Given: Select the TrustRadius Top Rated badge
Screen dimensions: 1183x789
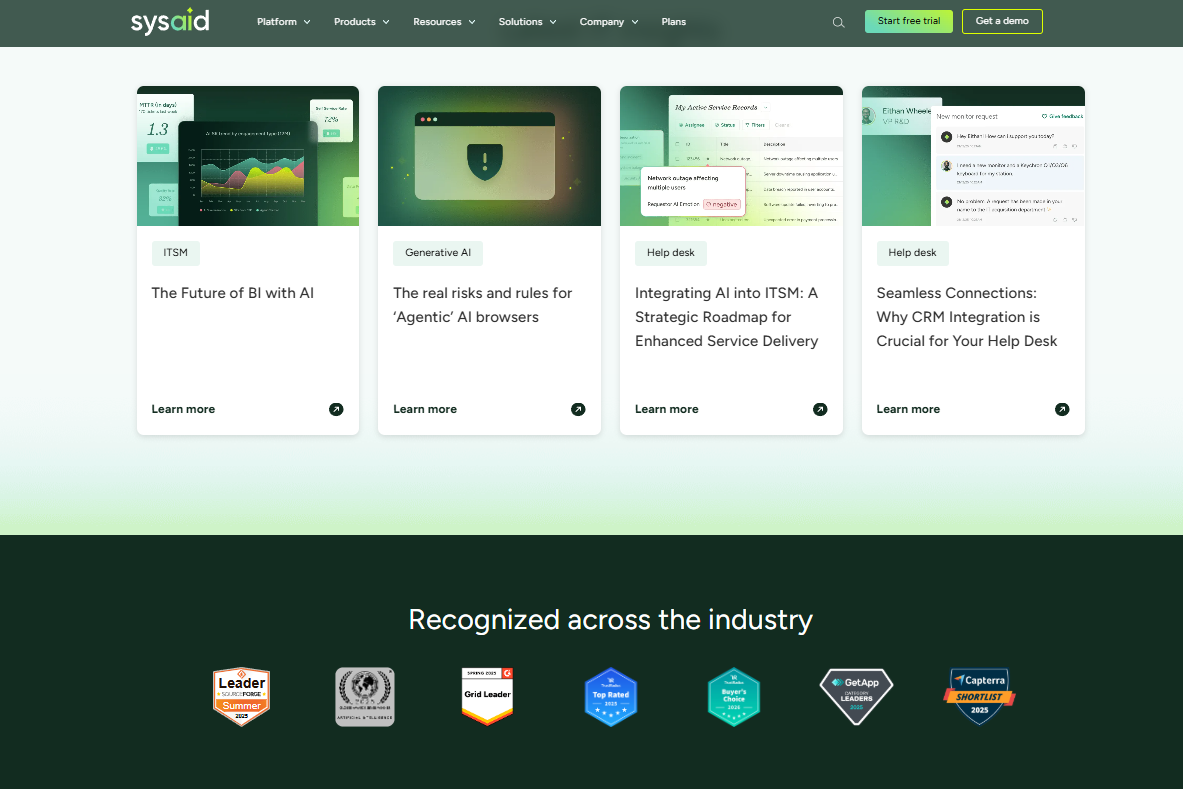Looking at the screenshot, I should coord(611,696).
